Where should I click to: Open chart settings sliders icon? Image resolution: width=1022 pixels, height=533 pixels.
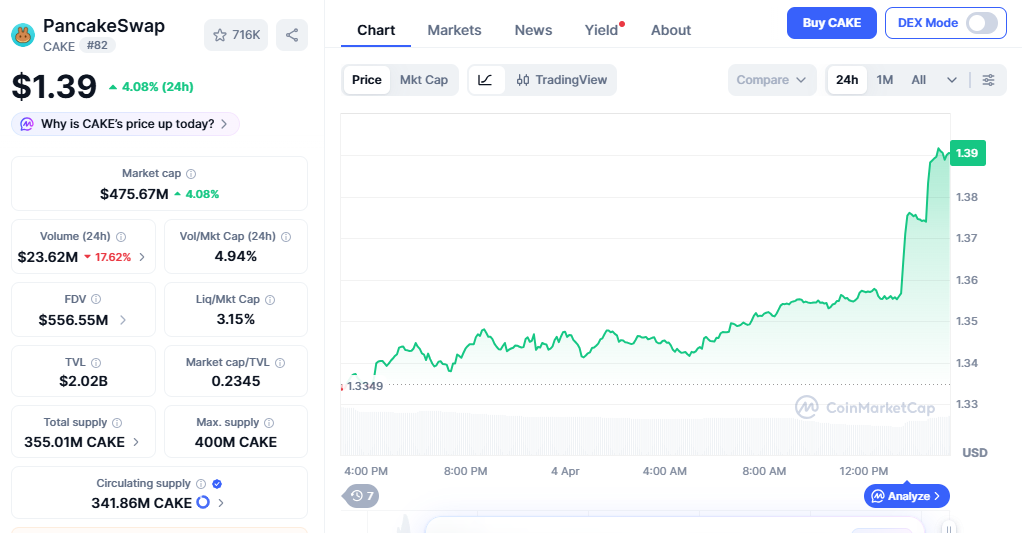click(x=988, y=80)
